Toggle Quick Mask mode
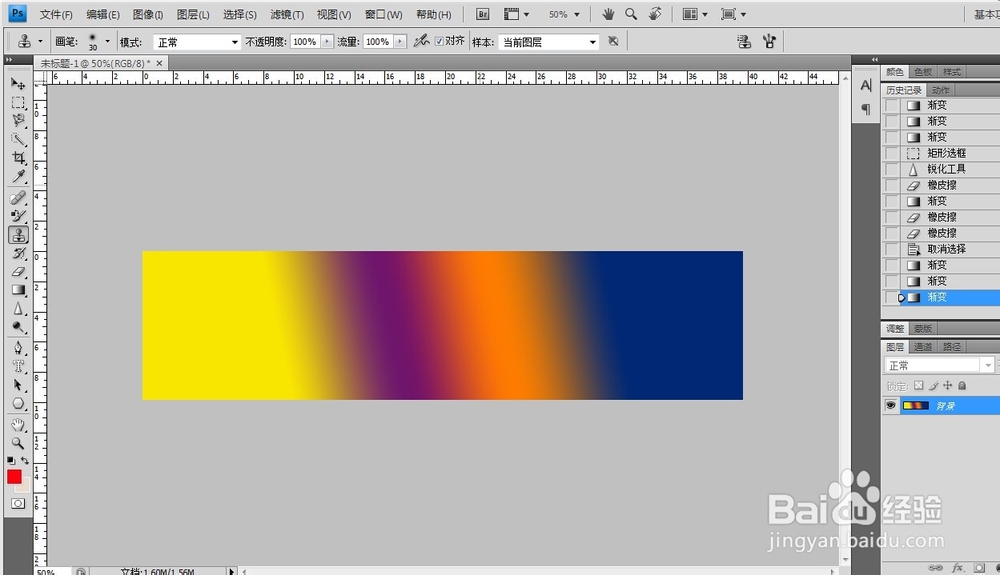The width and height of the screenshot is (1000, 575). [18, 504]
